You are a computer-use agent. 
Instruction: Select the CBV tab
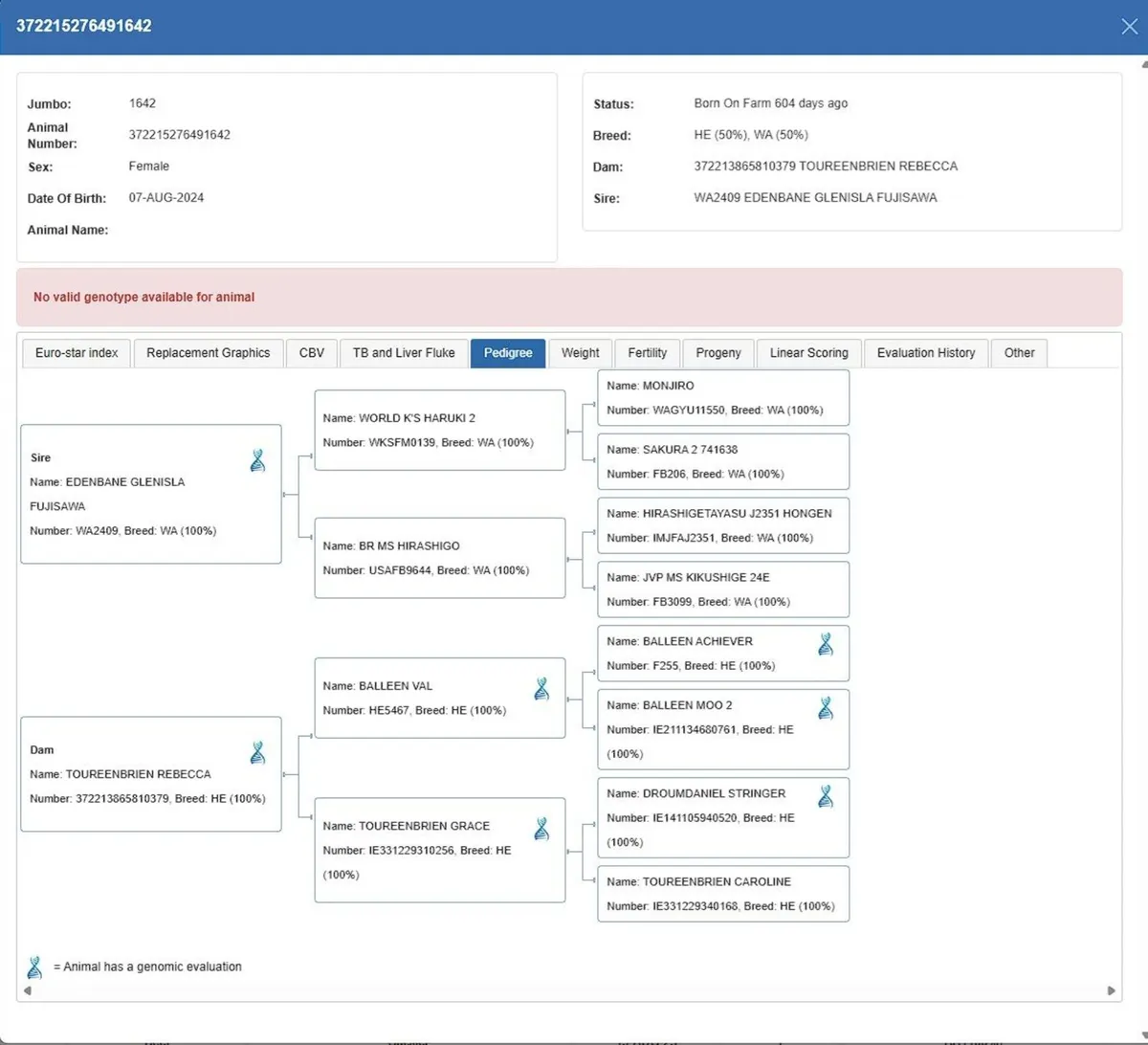(312, 353)
